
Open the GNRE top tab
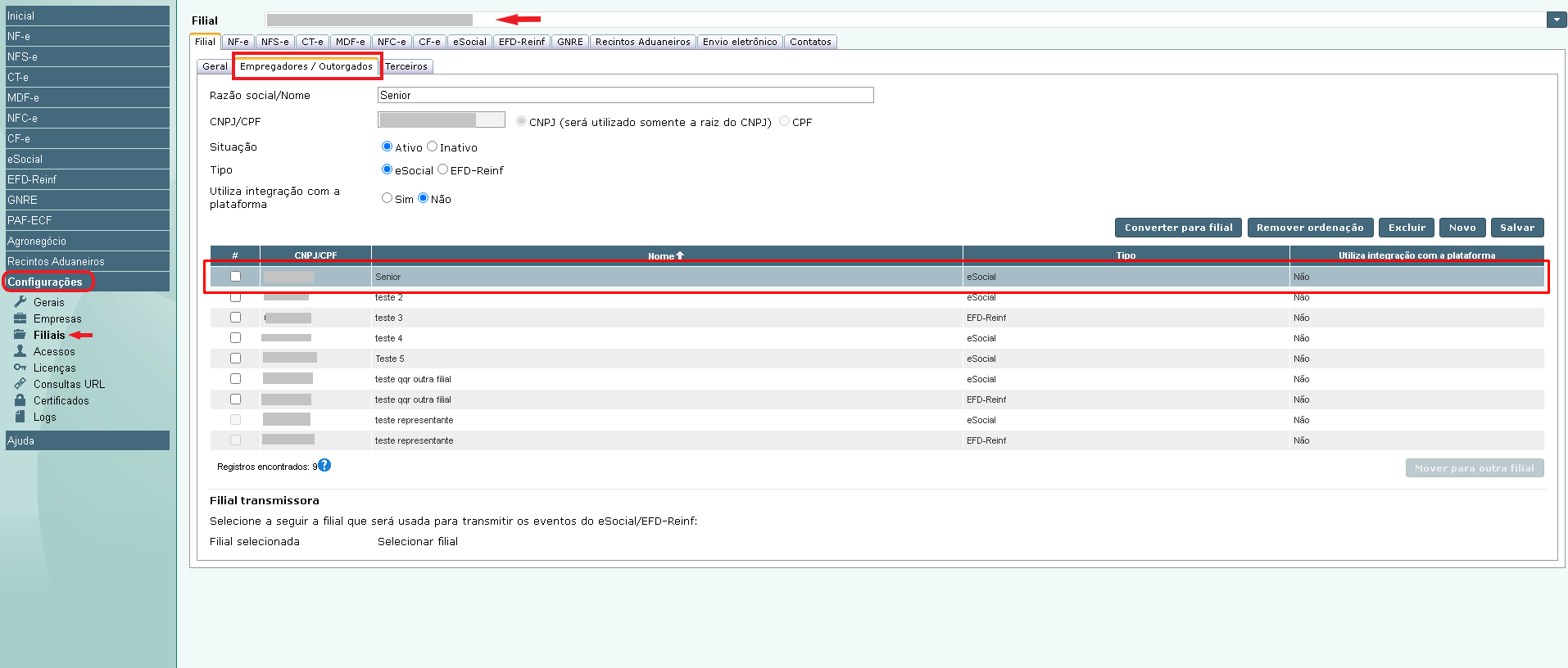[570, 42]
